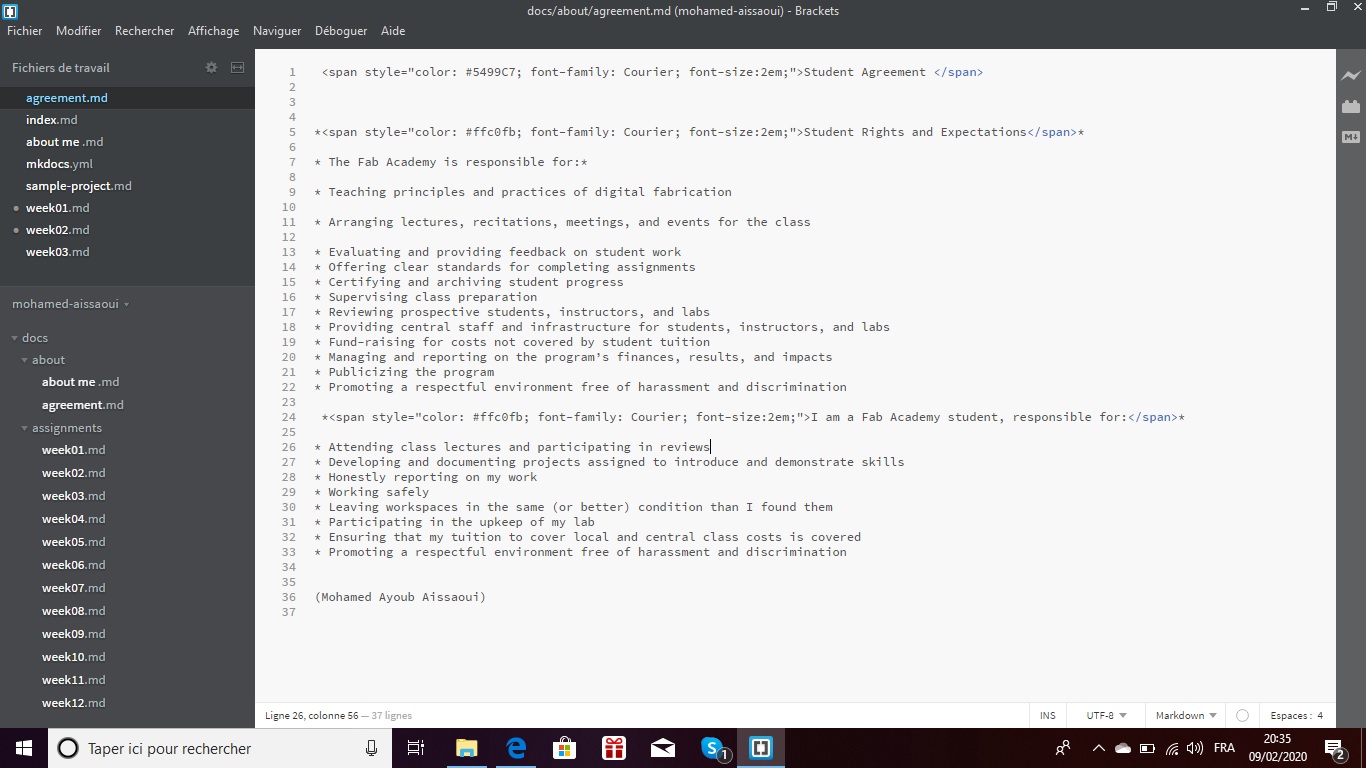Open the Modifier menu
Viewport: 1366px width, 768px height.
(78, 31)
